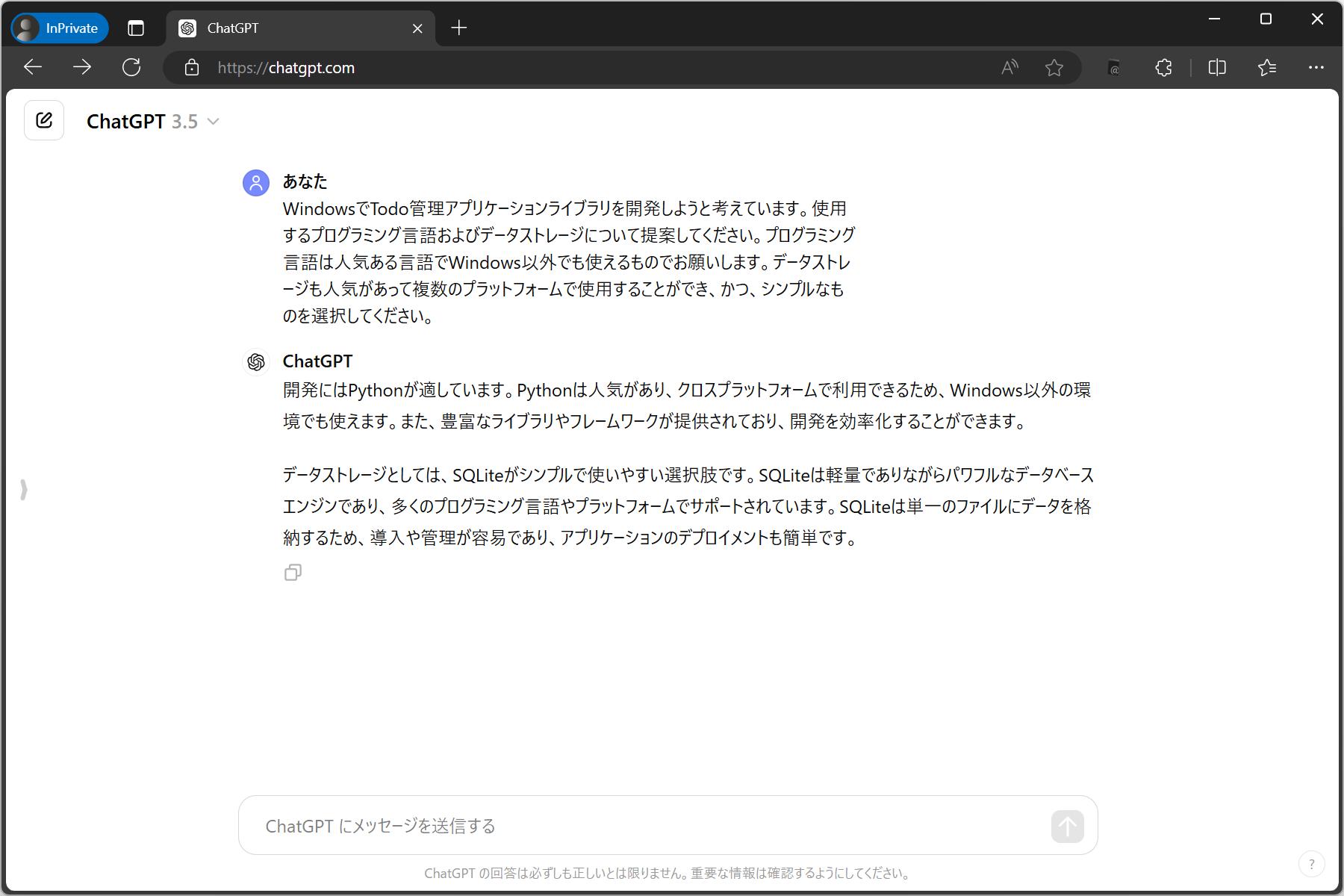This screenshot has height=896, width=1344.
Task: Click the あなた sender name
Action: (305, 181)
